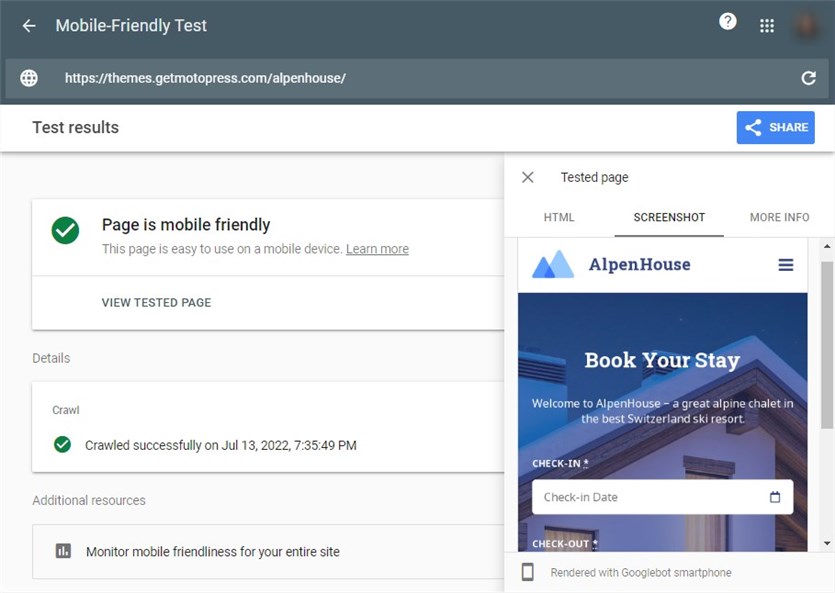
Task: Open the Learn more link
Action: 377,249
